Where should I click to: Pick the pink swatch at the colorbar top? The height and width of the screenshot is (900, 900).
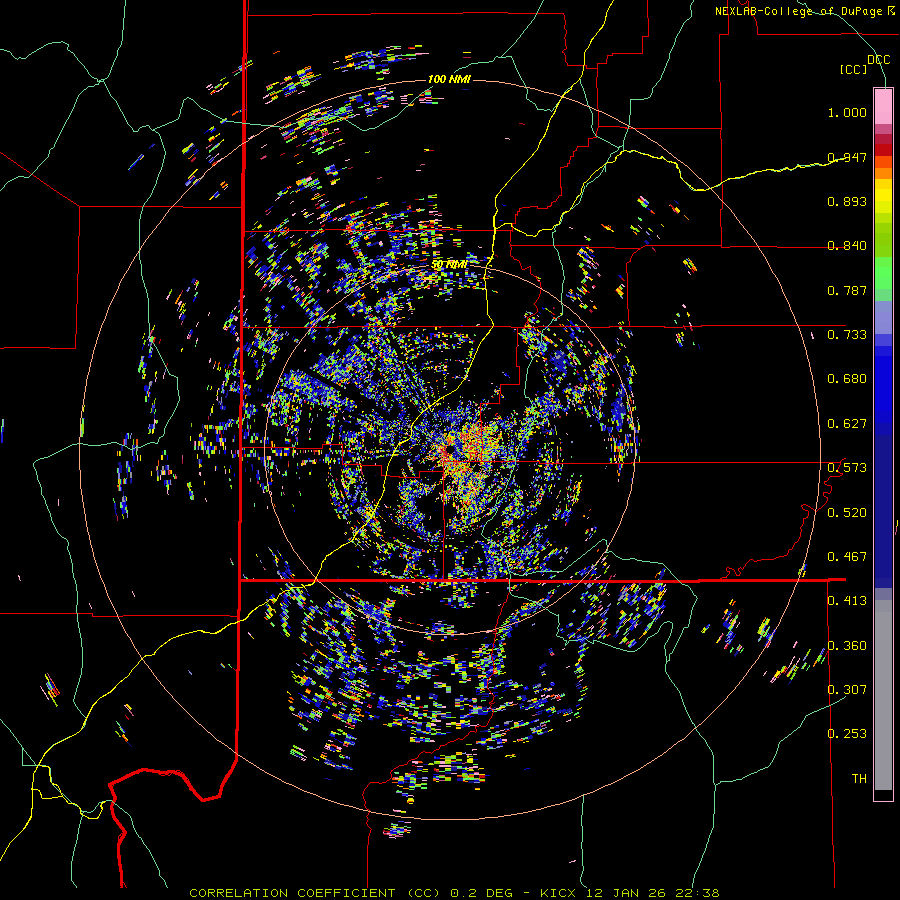pos(883,106)
